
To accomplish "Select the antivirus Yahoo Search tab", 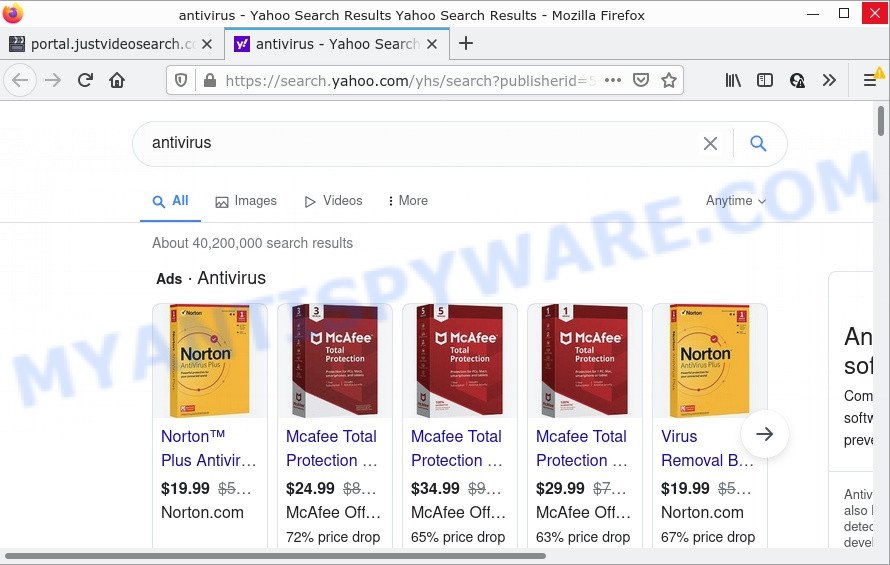I will [x=337, y=44].
